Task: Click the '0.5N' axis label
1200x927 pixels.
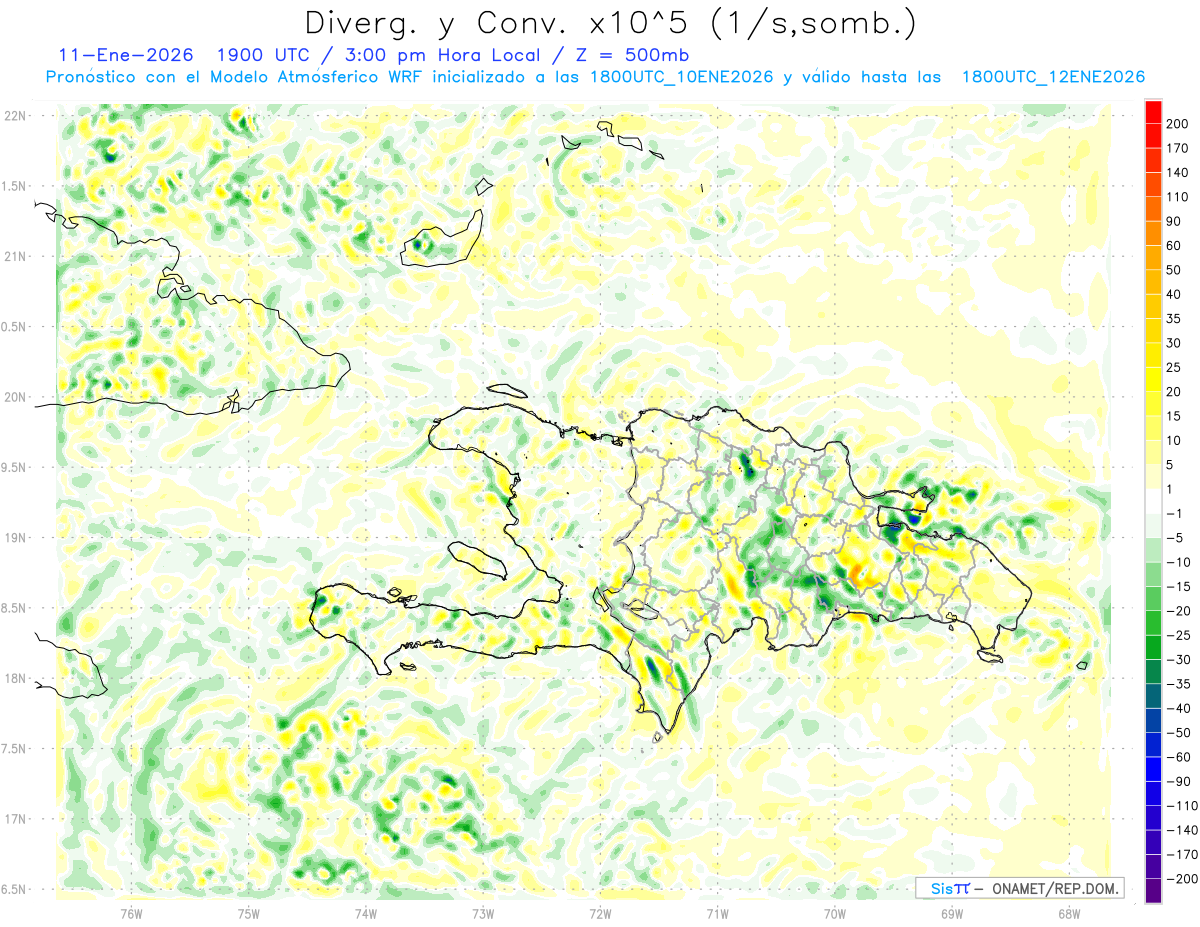Action: tap(15, 327)
